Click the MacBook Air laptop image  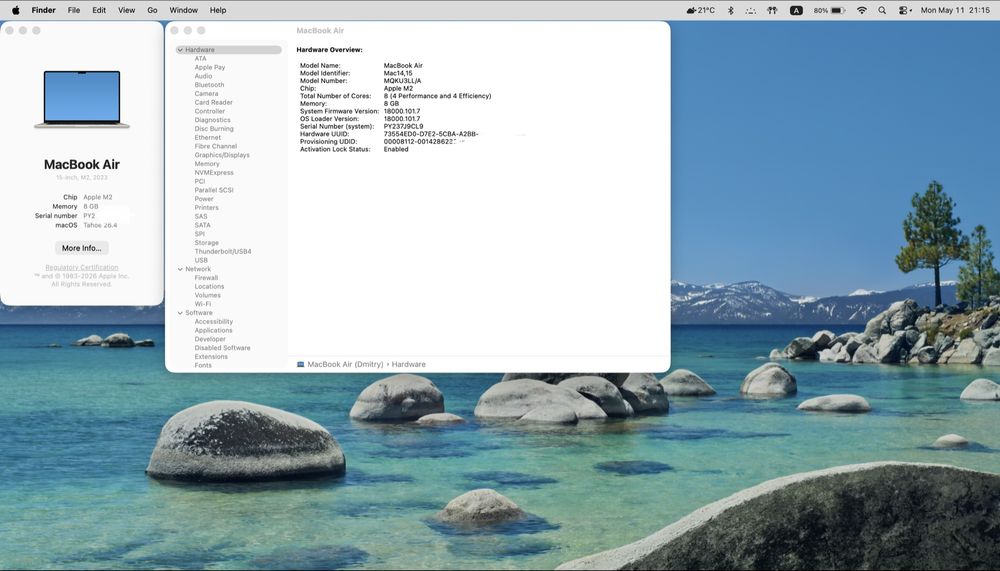pos(82,100)
